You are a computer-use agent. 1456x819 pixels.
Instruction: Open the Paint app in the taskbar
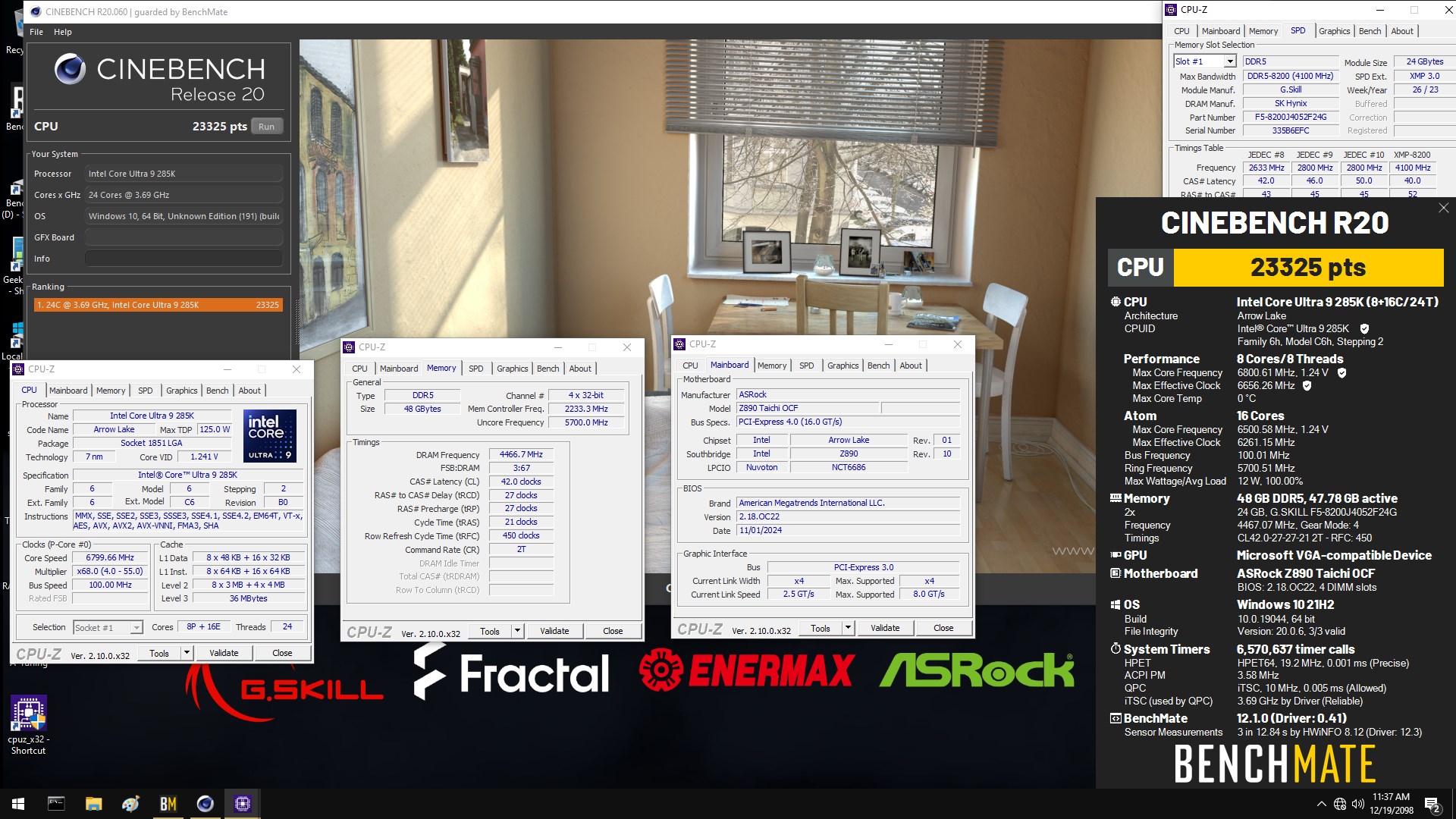[x=130, y=804]
